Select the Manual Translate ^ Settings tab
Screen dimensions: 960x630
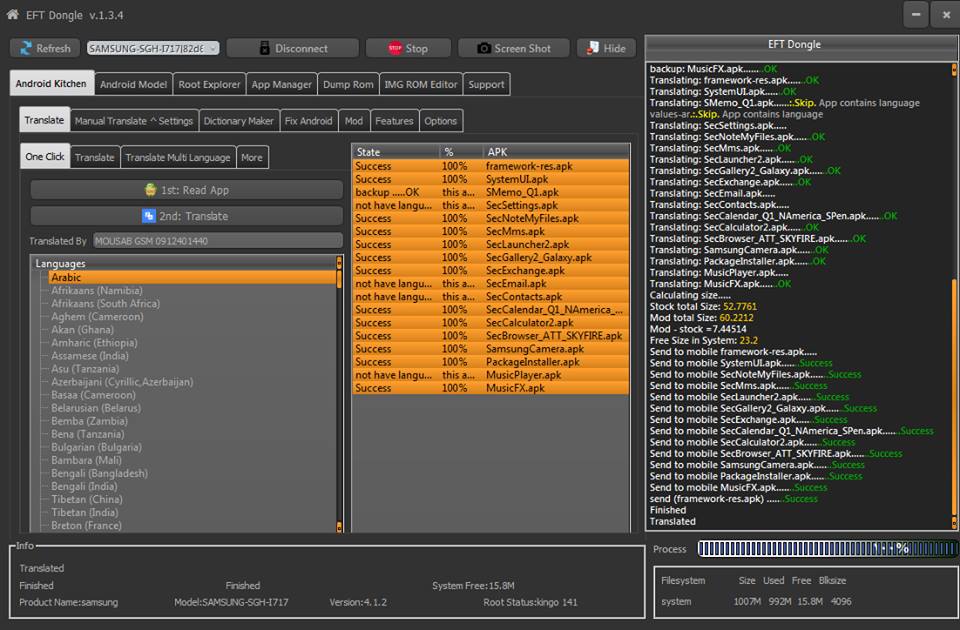134,121
